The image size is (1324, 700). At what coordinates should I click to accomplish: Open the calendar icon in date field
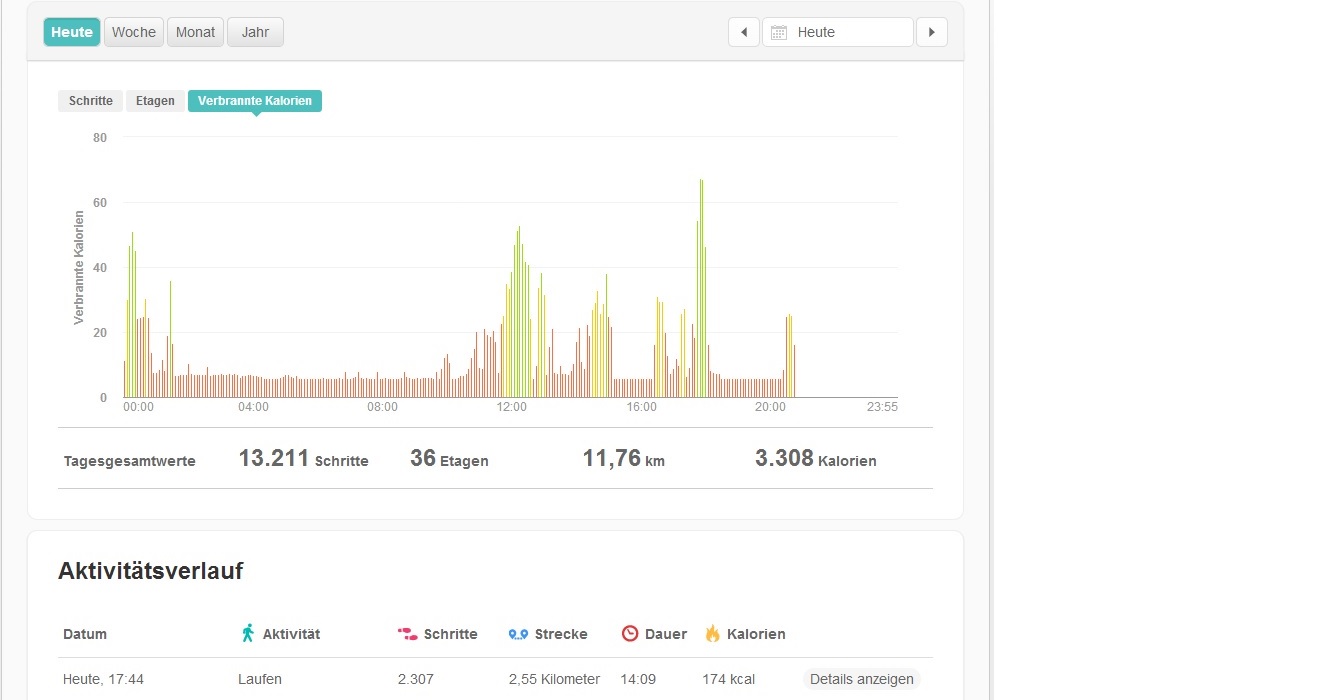(x=779, y=32)
